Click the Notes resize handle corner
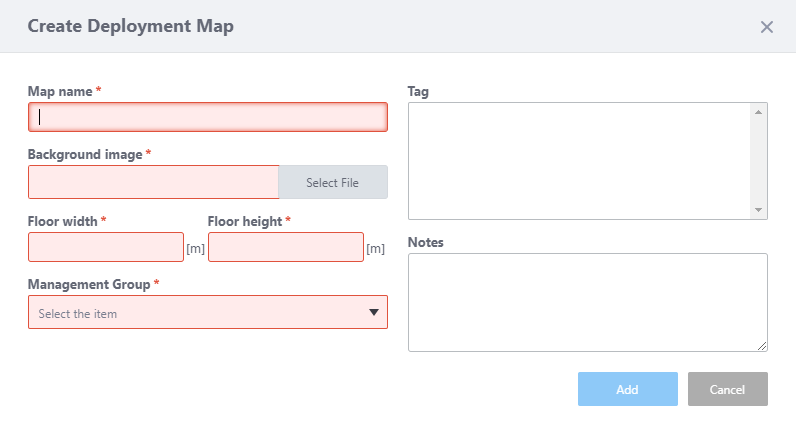The image size is (796, 424). tap(762, 346)
